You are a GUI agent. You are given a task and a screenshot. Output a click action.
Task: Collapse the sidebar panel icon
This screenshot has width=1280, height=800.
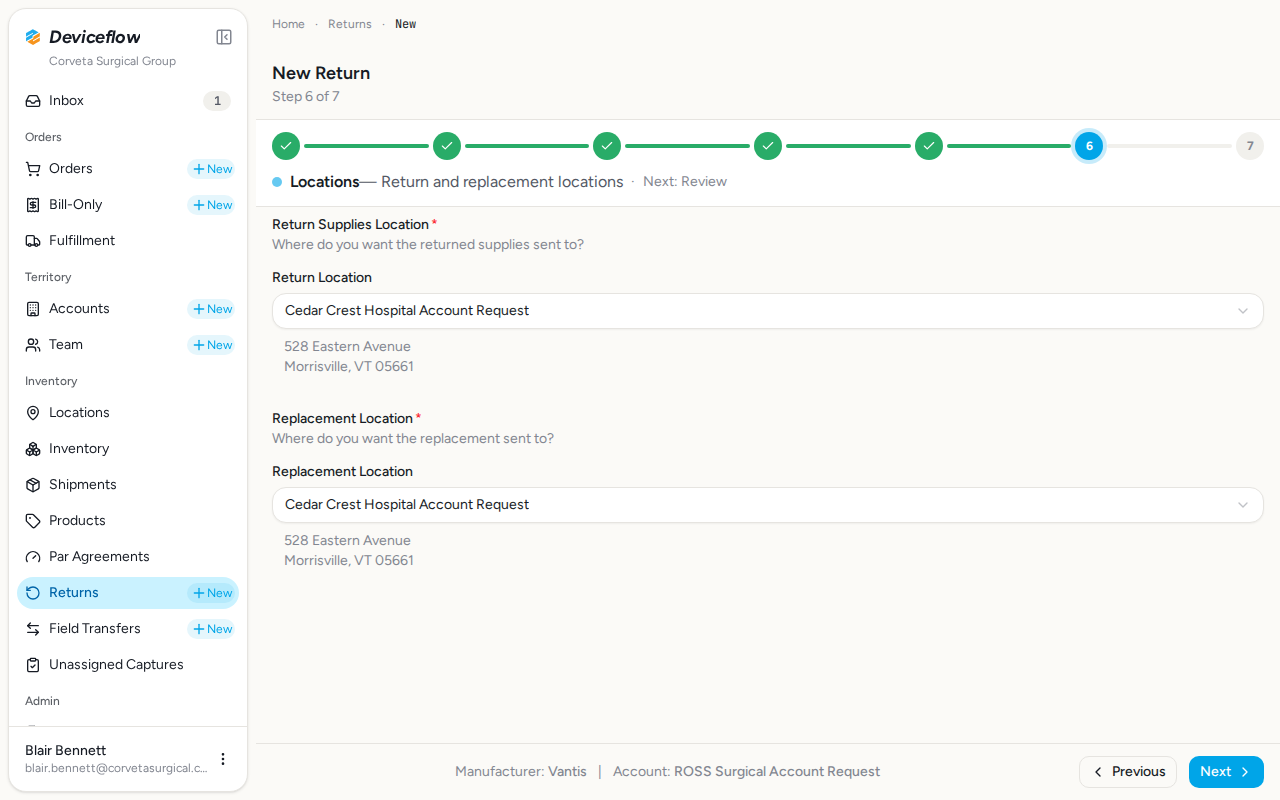[x=224, y=37]
